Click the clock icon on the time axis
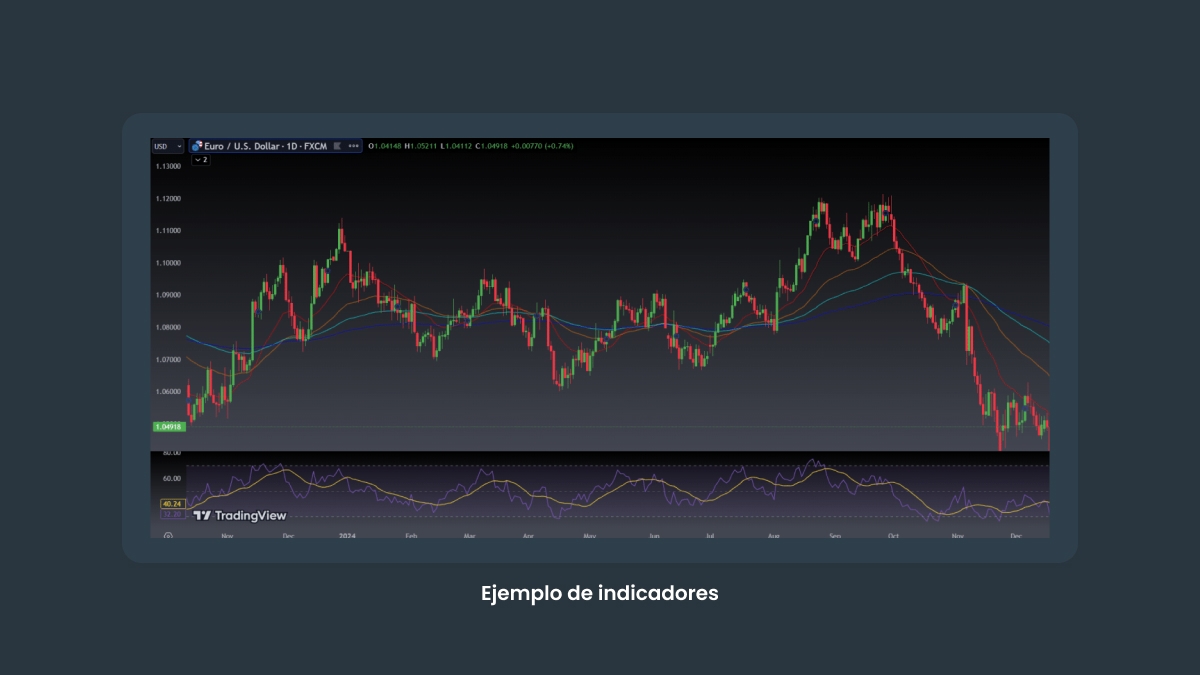 click(168, 535)
